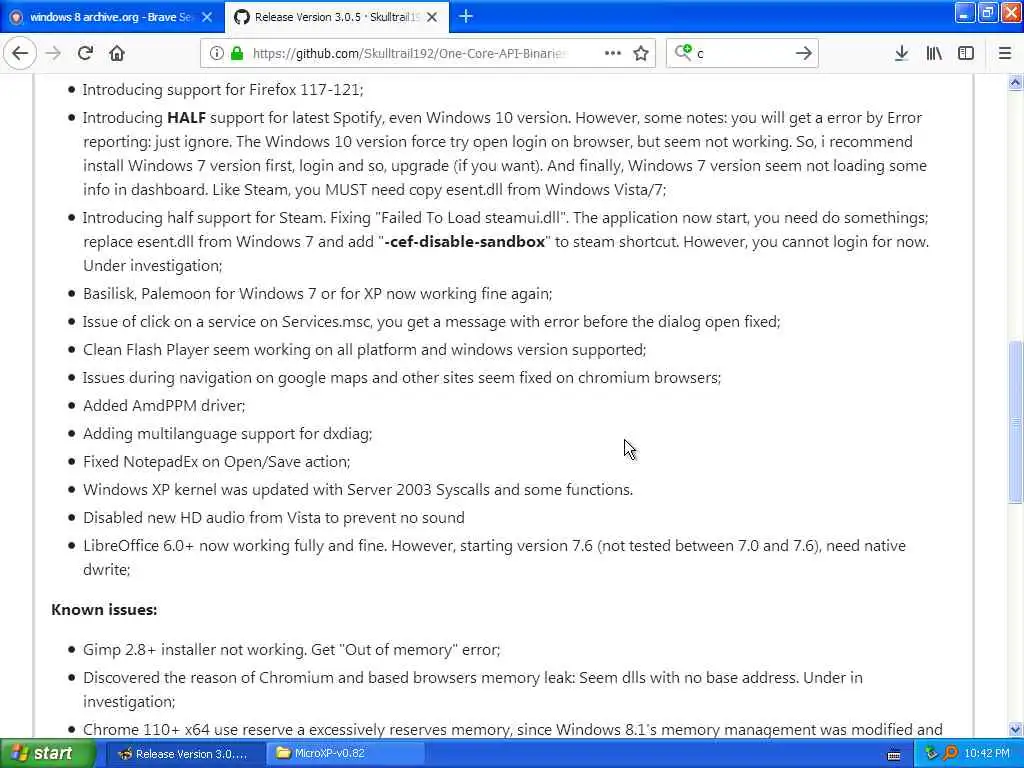Click 'Issues during navigation on google maps' line
1024x768 pixels.
point(402,378)
